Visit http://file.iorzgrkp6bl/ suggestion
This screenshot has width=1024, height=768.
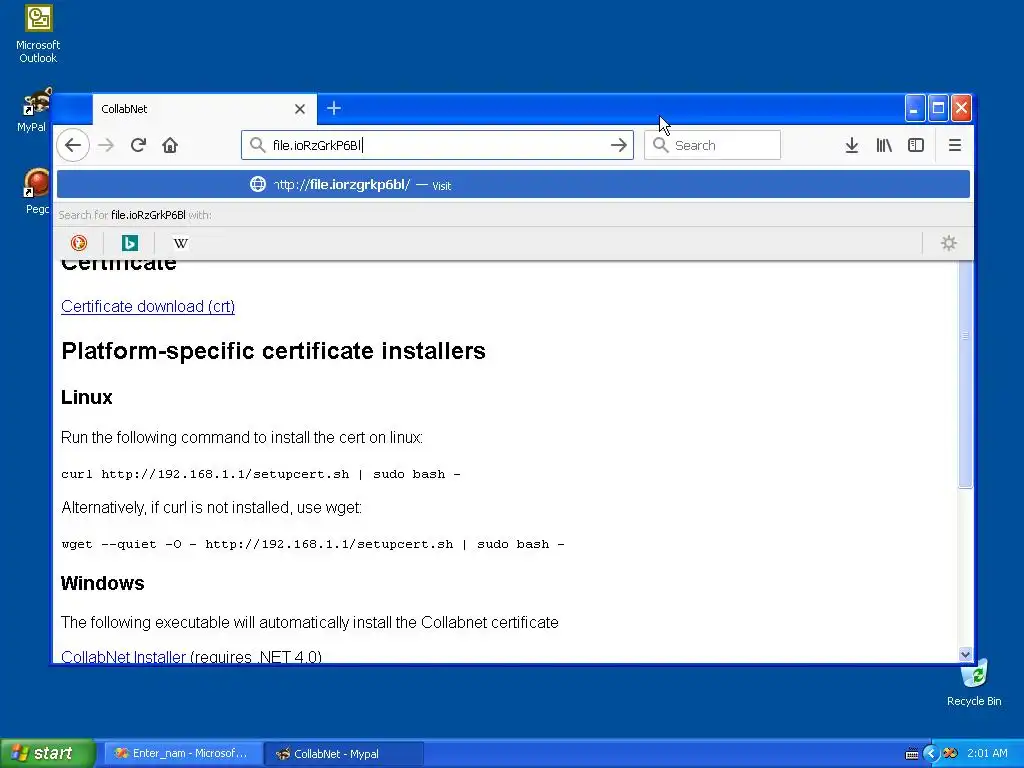click(x=513, y=185)
